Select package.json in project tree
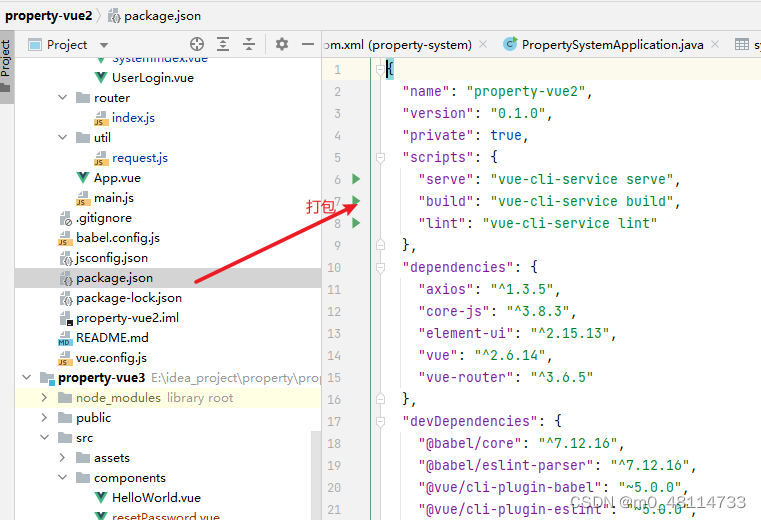Viewport: 761px width, 520px height. [x=115, y=278]
